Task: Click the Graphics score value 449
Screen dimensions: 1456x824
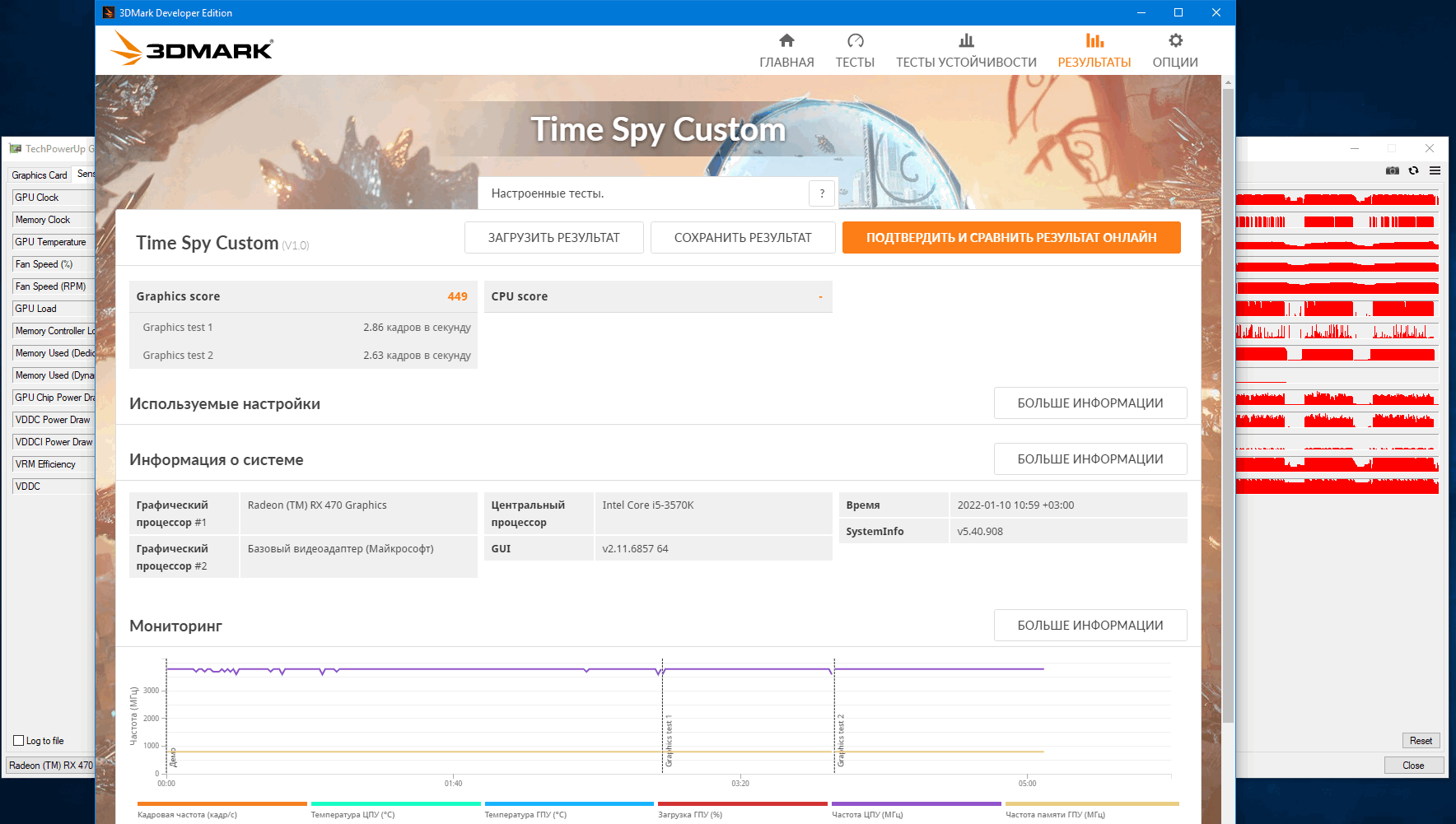Action: tap(458, 296)
